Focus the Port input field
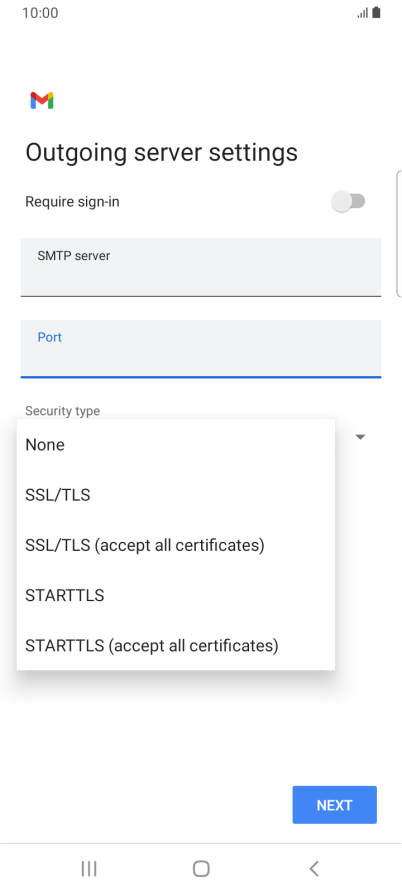 tap(201, 349)
